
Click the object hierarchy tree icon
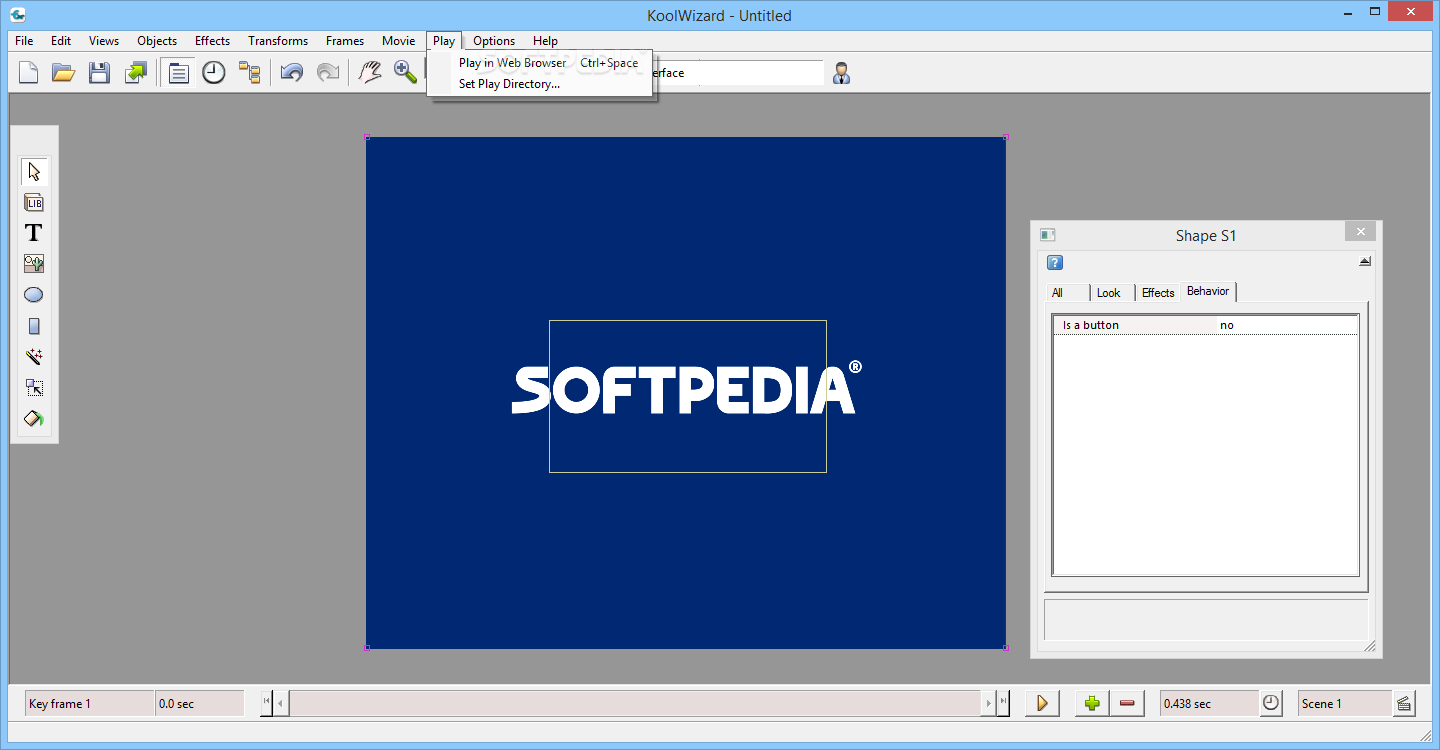pos(249,72)
